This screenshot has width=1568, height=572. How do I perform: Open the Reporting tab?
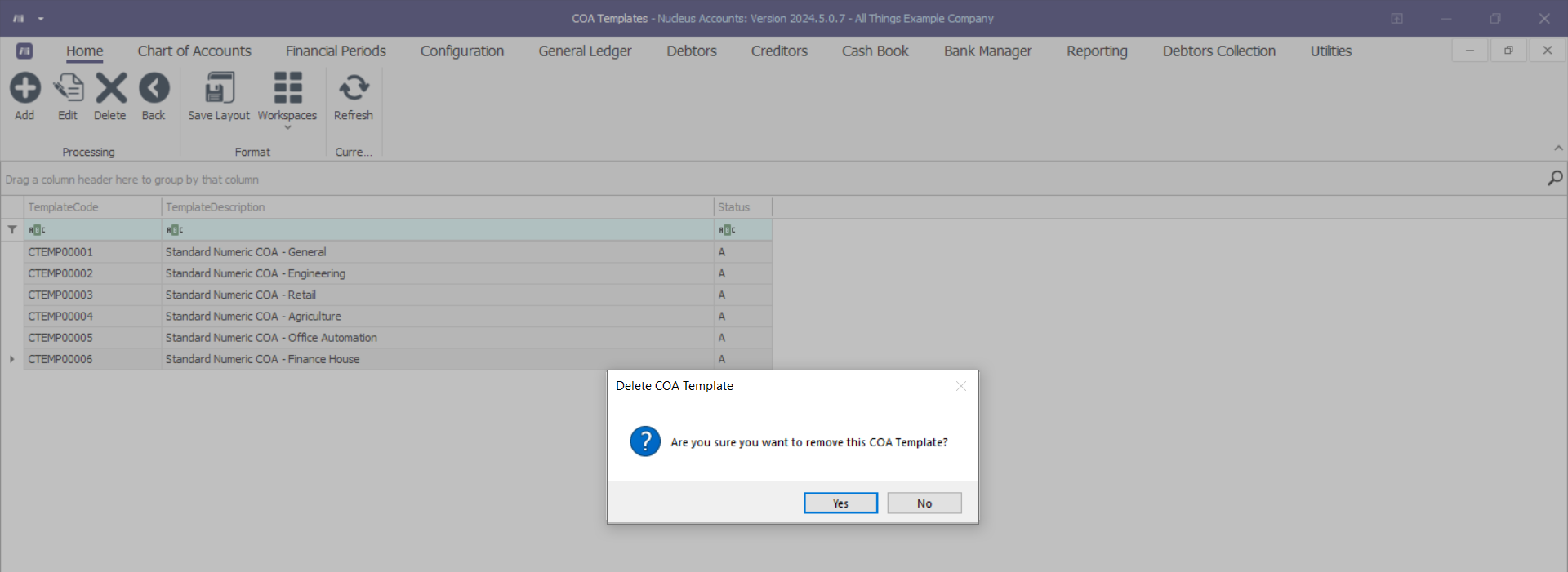(1097, 51)
